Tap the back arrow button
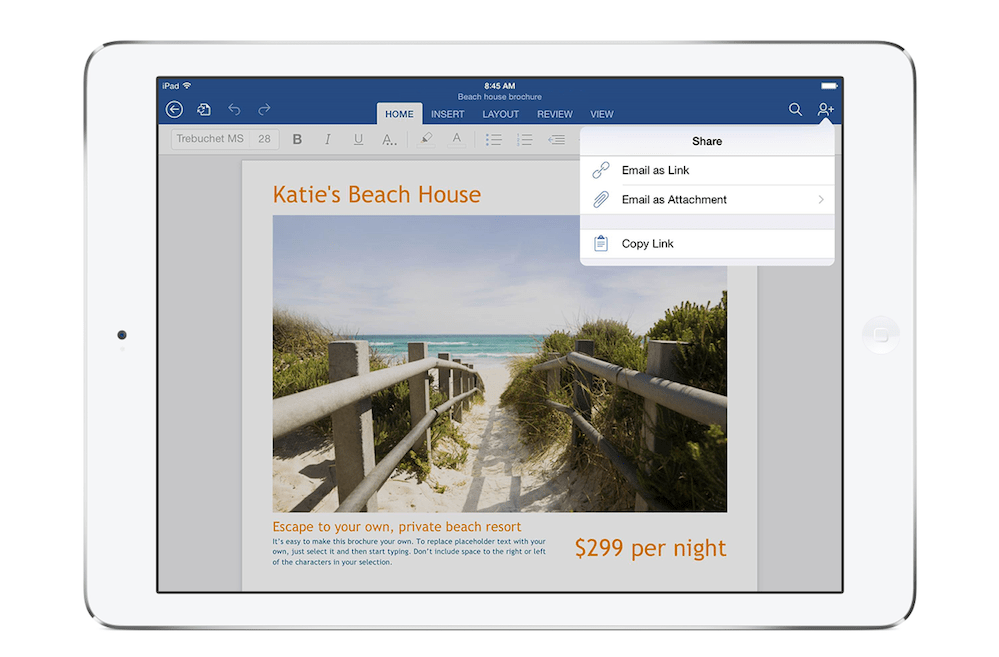The width and height of the screenshot is (999, 657). click(x=175, y=110)
